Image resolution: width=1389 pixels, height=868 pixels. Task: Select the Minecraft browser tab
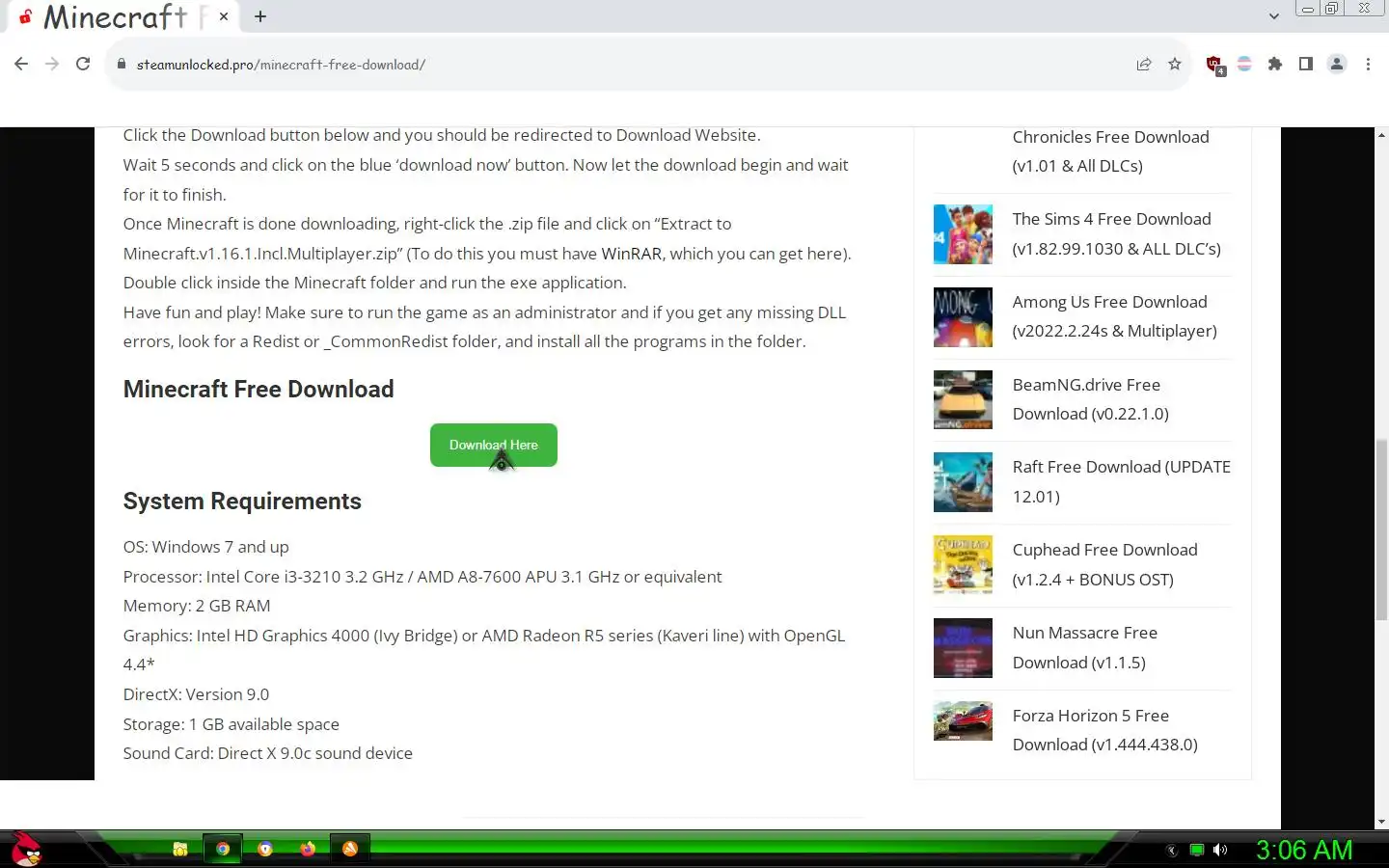[123, 16]
